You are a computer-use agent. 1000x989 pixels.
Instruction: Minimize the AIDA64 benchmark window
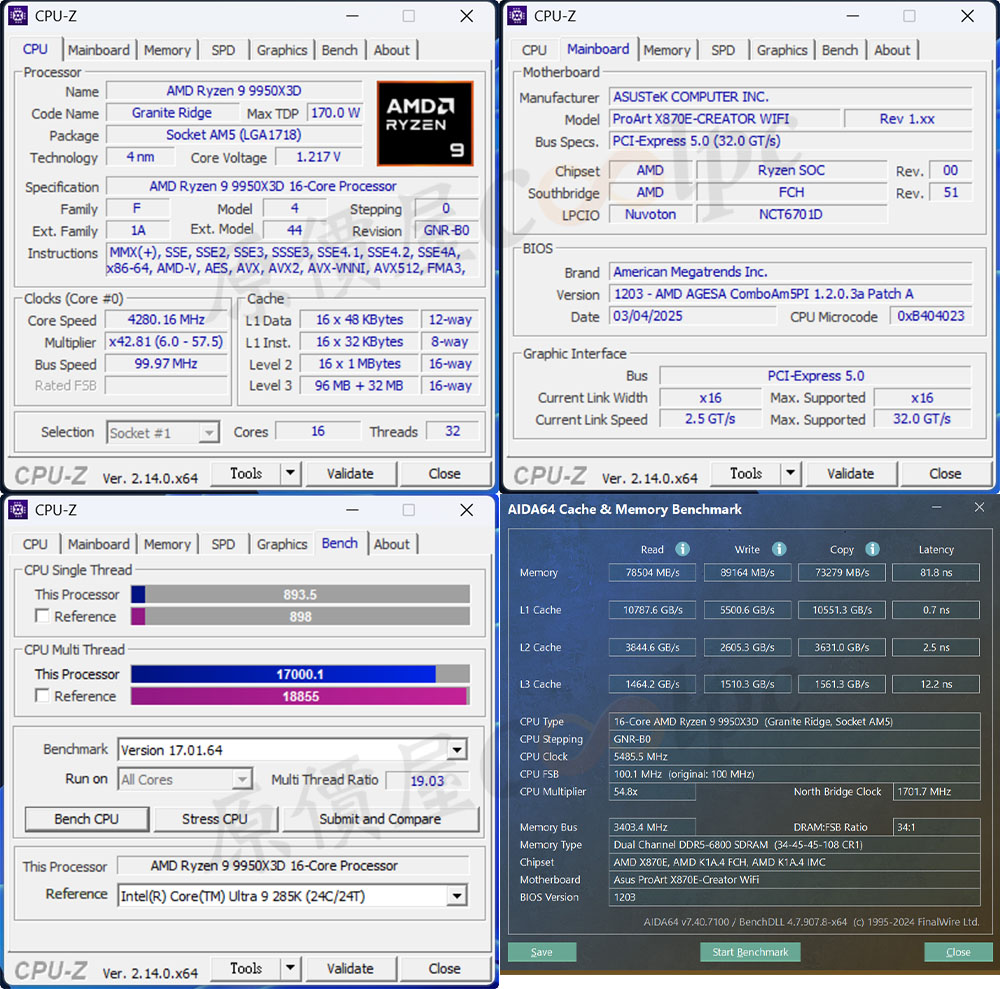[936, 508]
